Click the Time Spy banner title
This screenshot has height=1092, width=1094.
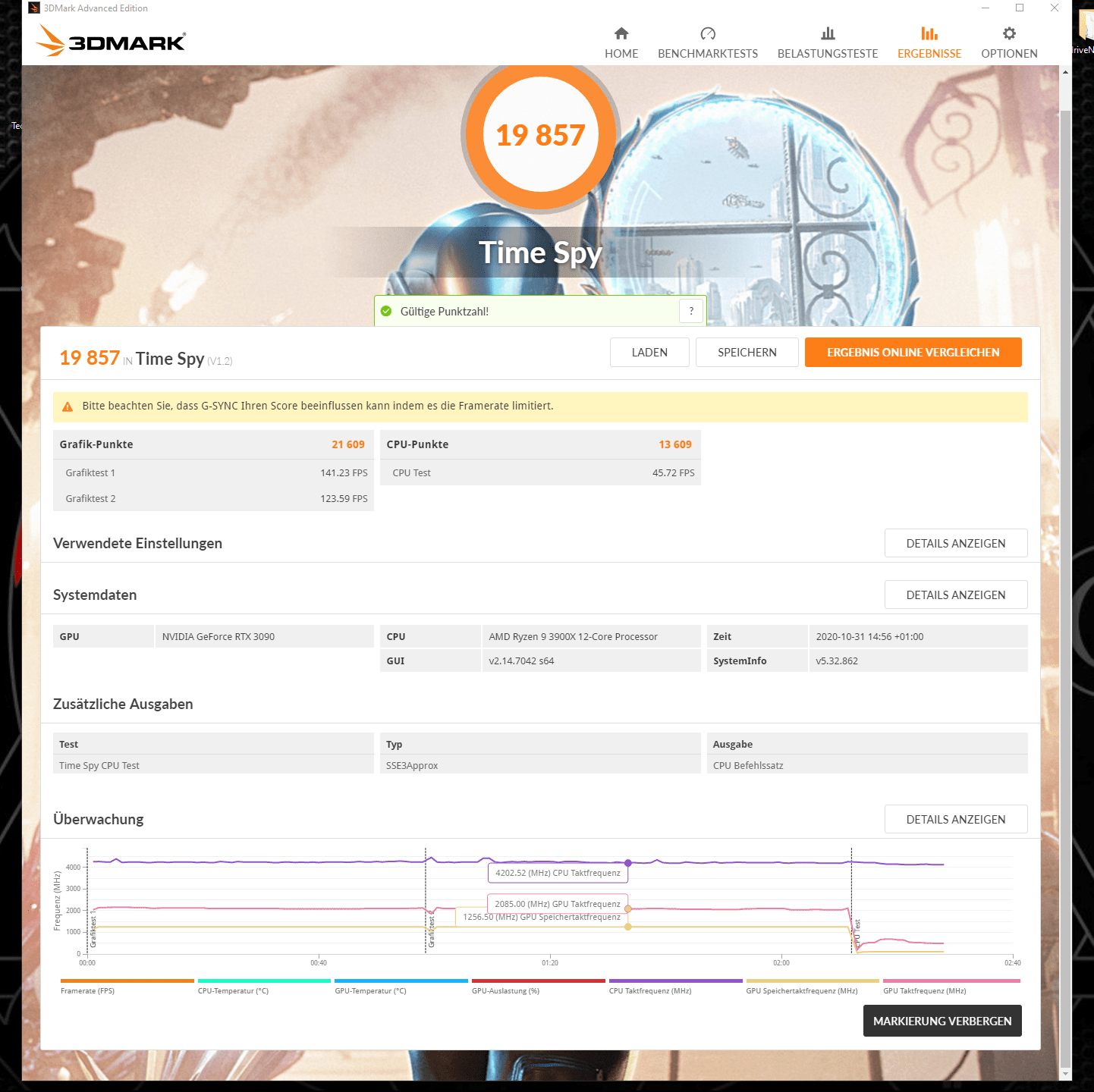point(540,253)
